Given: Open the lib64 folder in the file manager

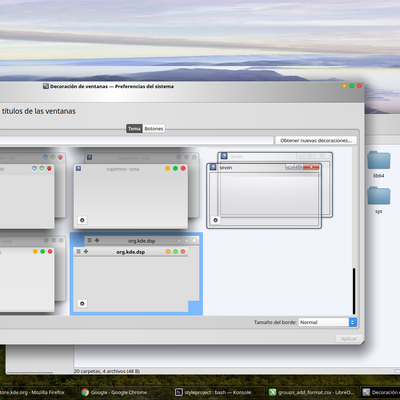Looking at the screenshot, I should 379,165.
